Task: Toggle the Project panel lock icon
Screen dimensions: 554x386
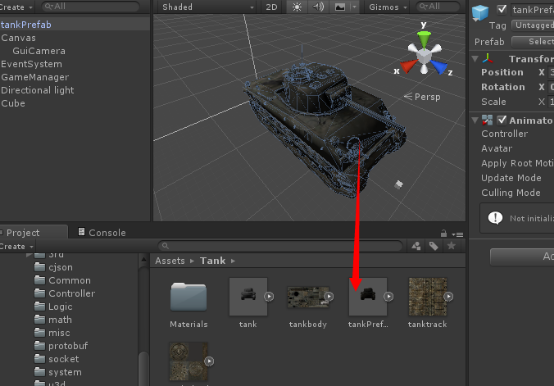Action: tap(444, 233)
